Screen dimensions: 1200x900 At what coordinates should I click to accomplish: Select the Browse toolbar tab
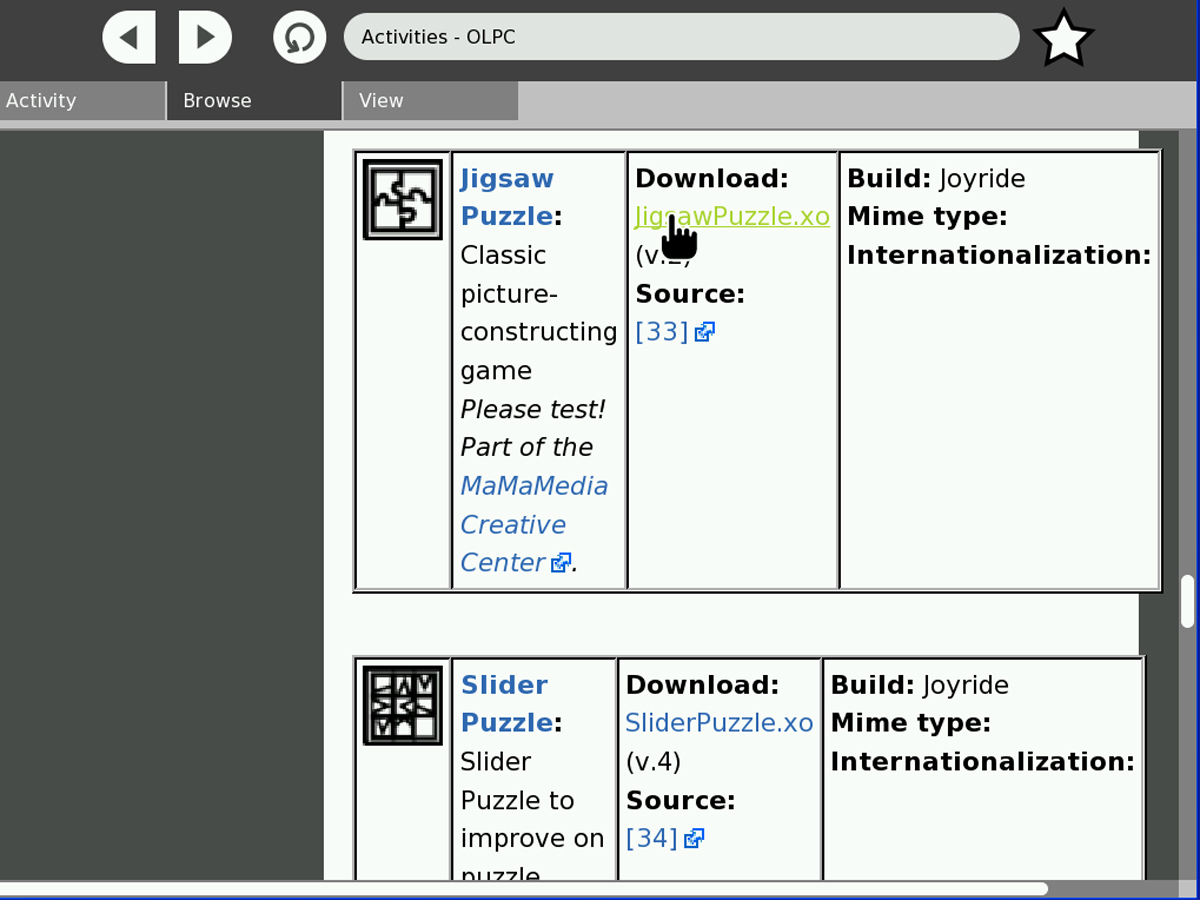point(254,101)
